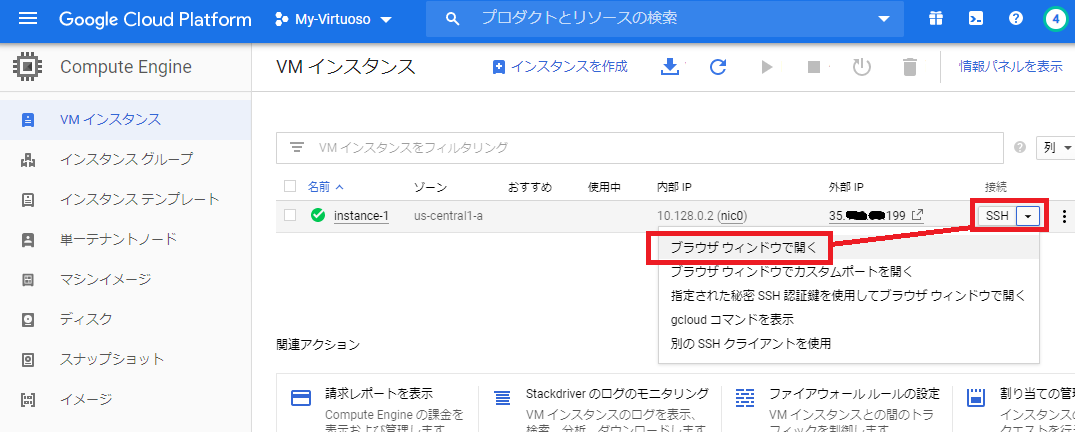Image resolution: width=1075 pixels, height=432 pixels.
Task: Open the instance-1 link
Action: click(x=361, y=216)
